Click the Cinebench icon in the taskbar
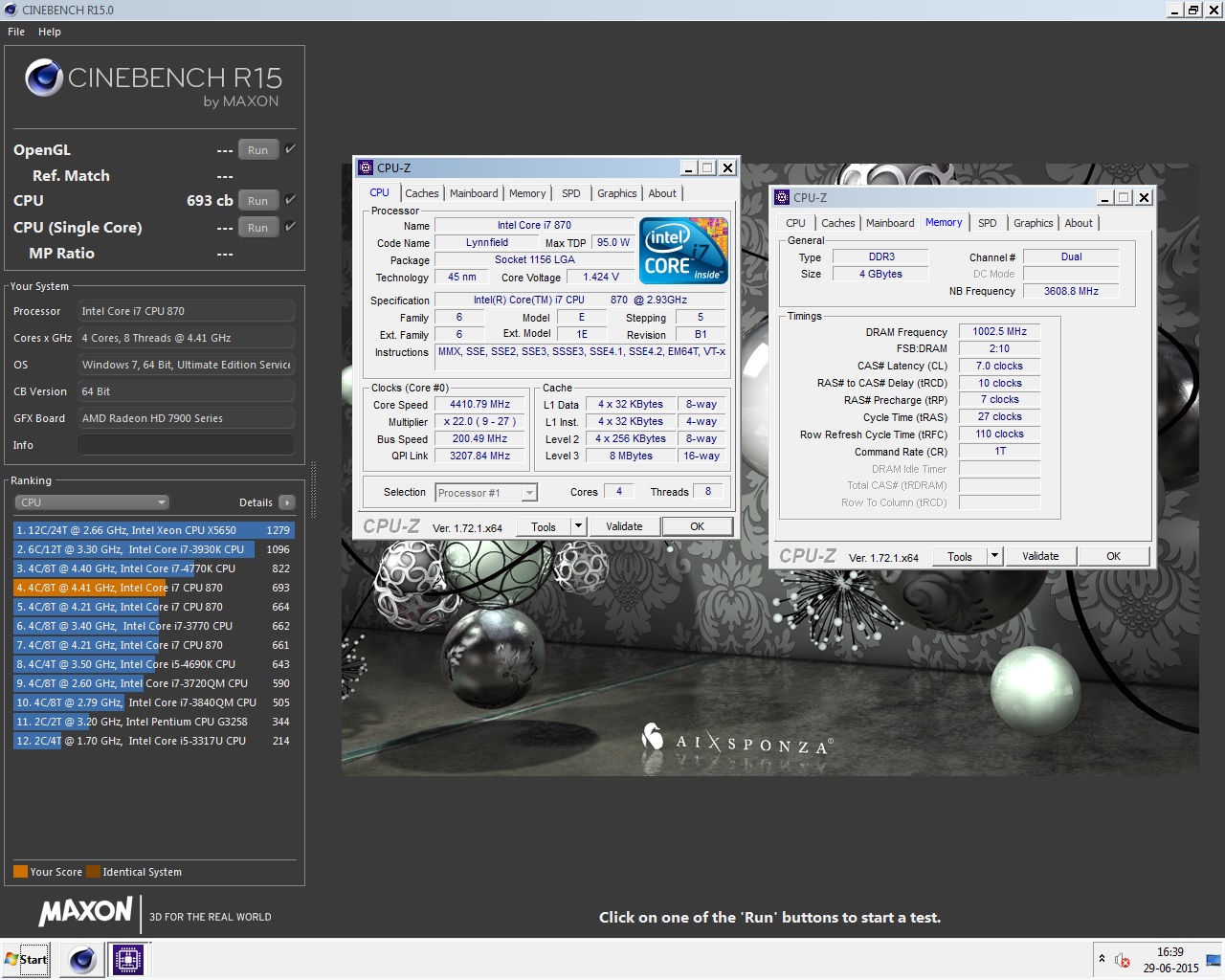 pos(82,959)
